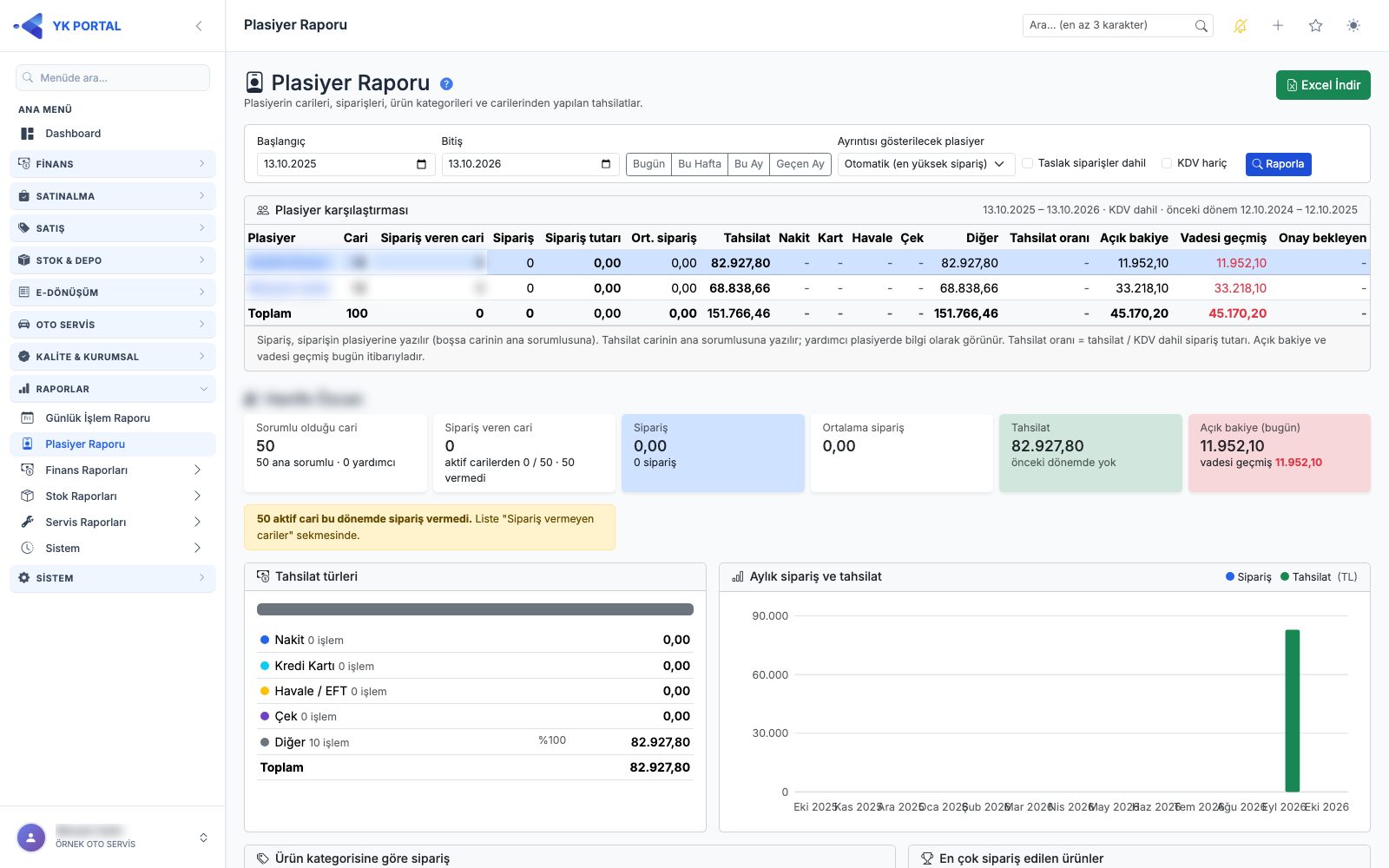This screenshot has height=868, width=1389.
Task: Open user account switcher chevron
Action: (203, 838)
